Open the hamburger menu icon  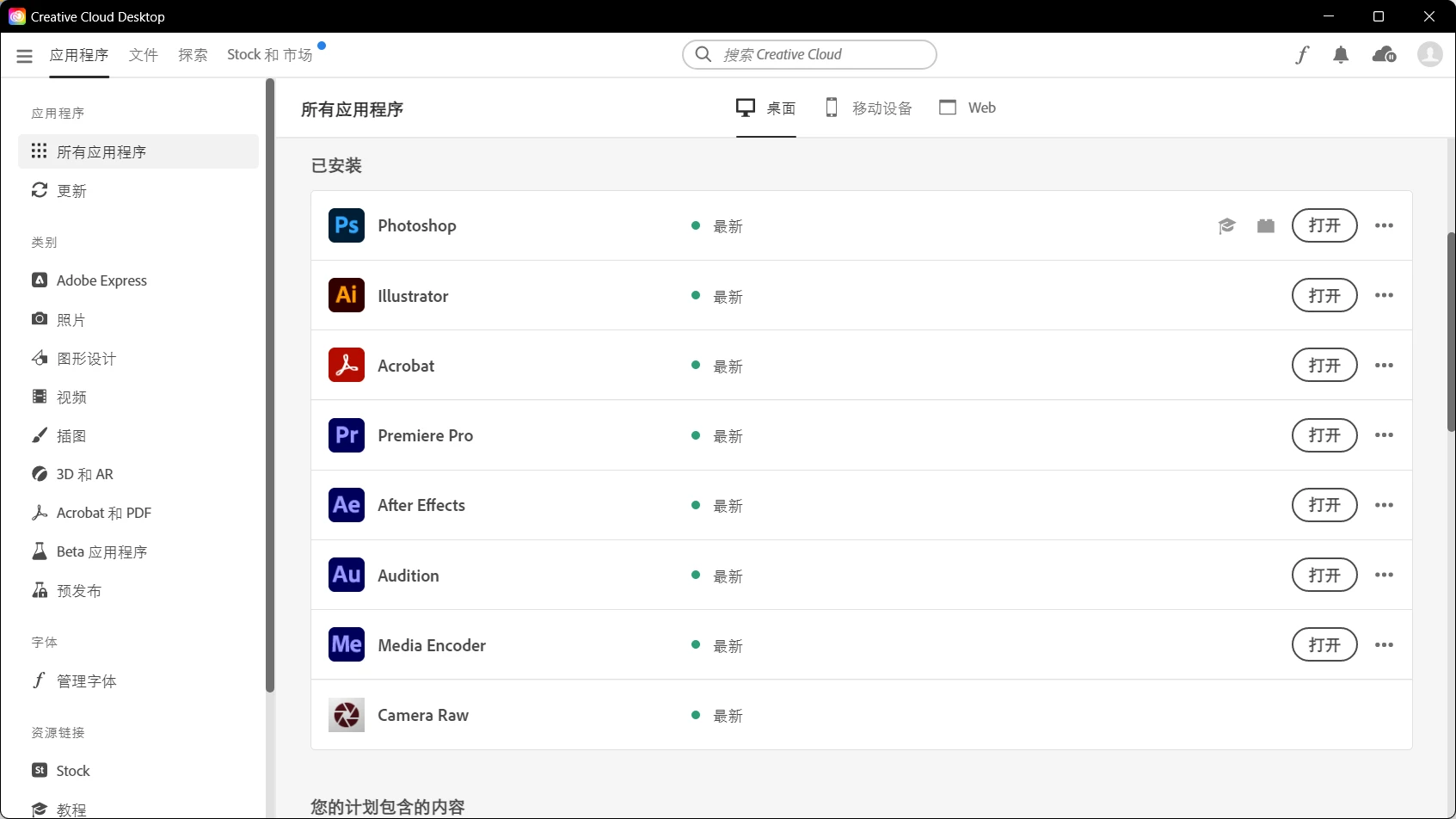coord(24,56)
